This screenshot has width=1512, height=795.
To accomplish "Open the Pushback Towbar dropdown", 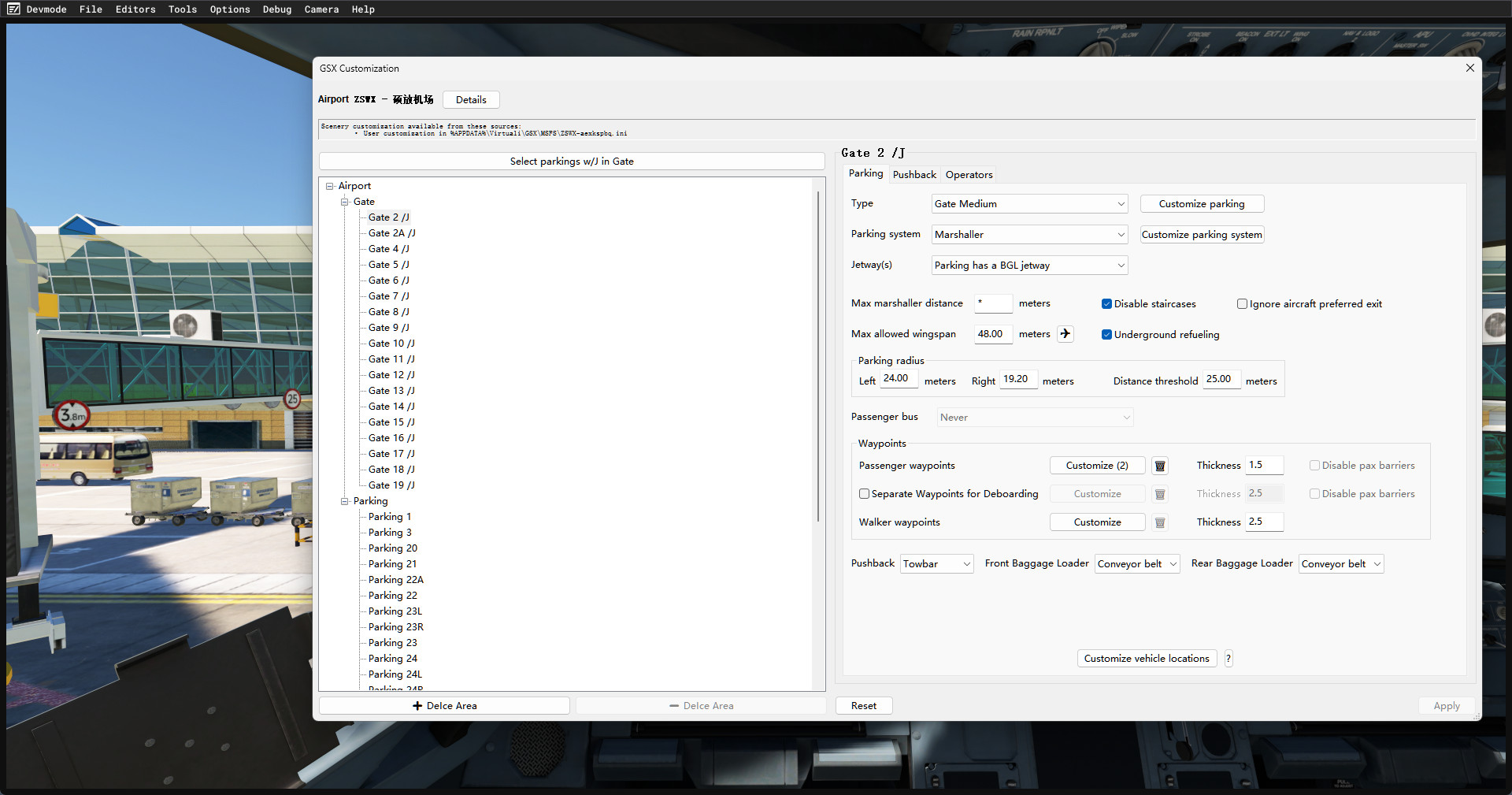I will click(x=936, y=564).
